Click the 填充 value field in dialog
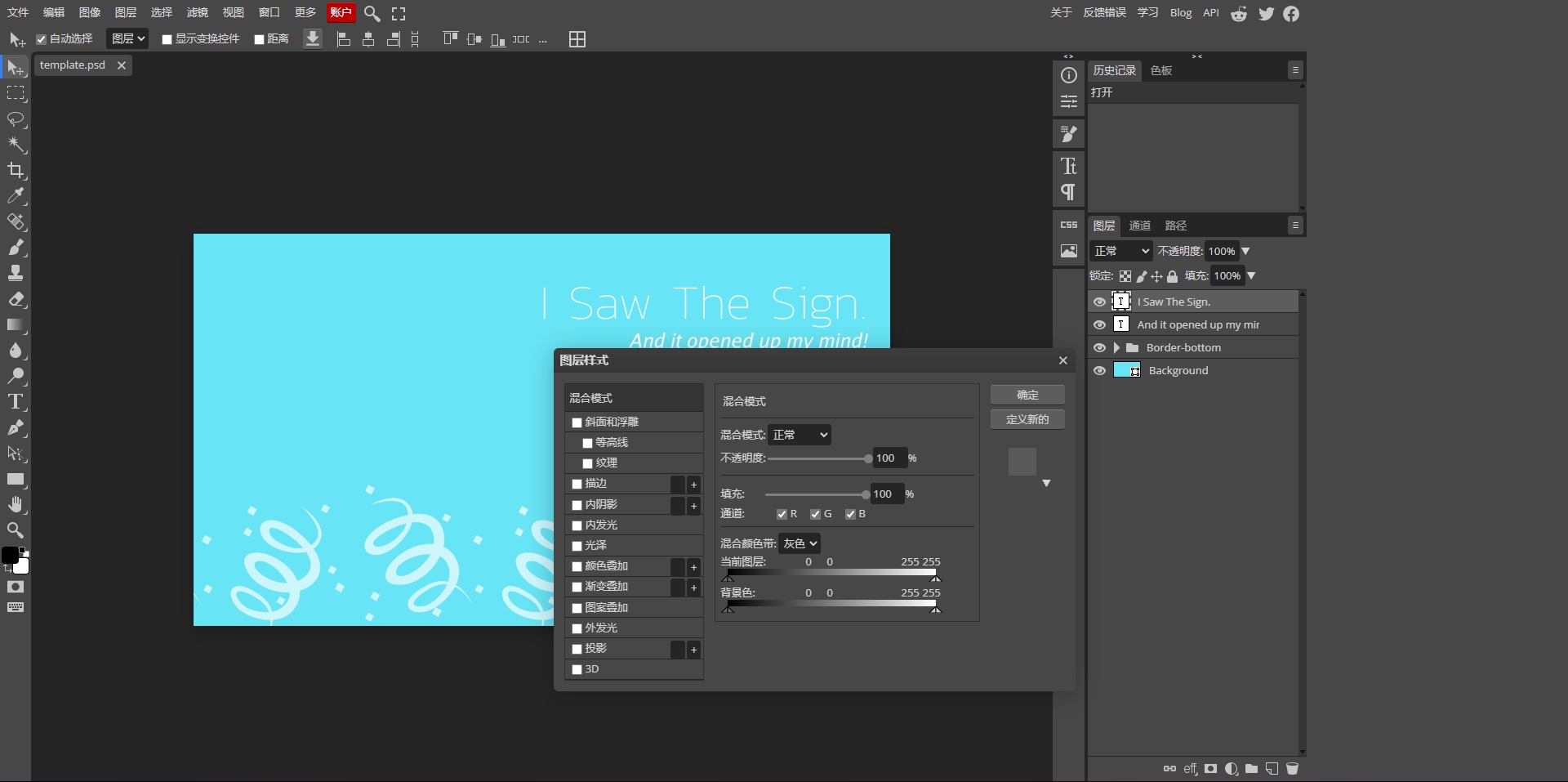 coord(886,494)
